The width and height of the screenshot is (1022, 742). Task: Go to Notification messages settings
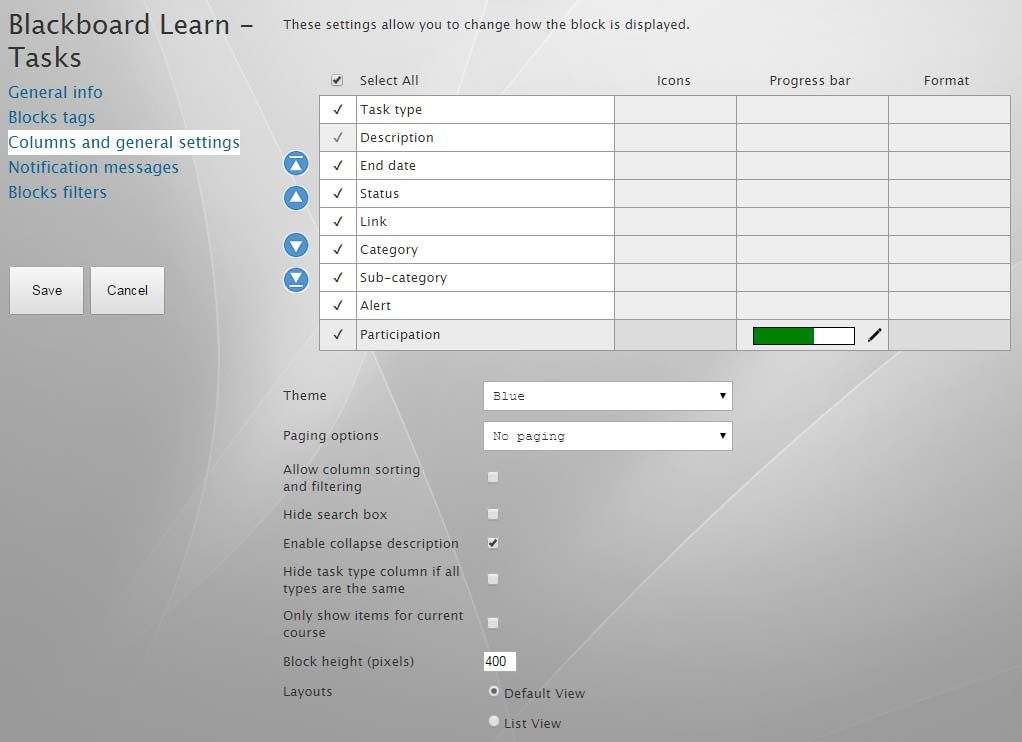click(93, 167)
